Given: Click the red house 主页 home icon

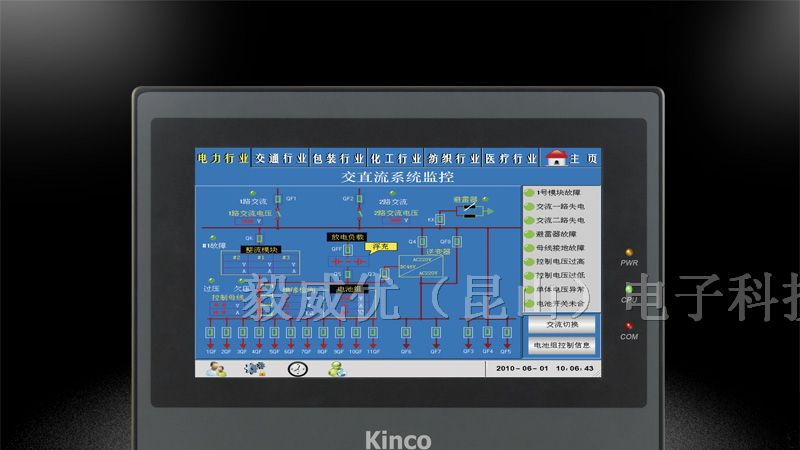Looking at the screenshot, I should [556, 158].
